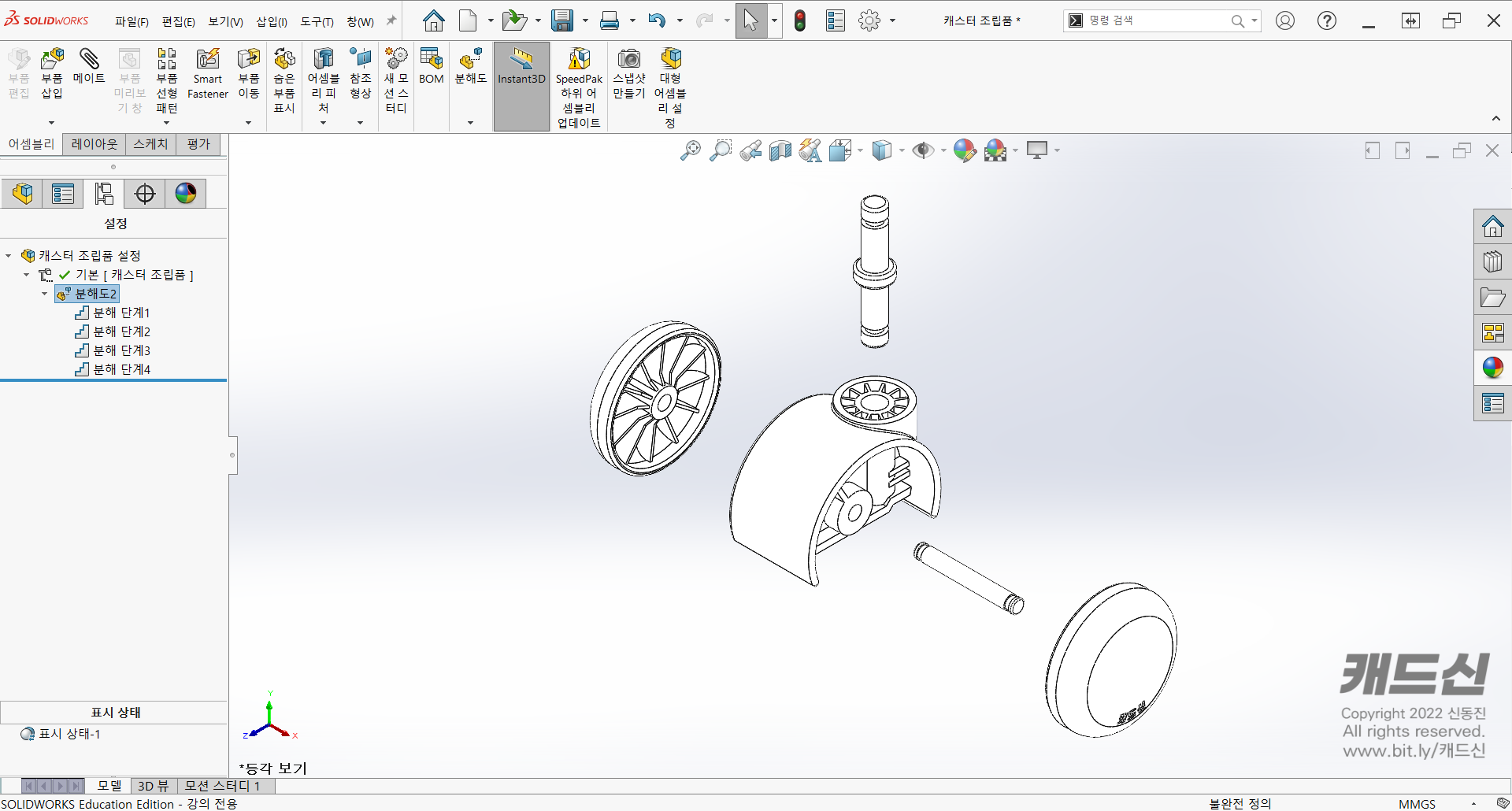1512x811 pixels.
Task: Select 분해 단계4 in the tree
Action: 113,369
